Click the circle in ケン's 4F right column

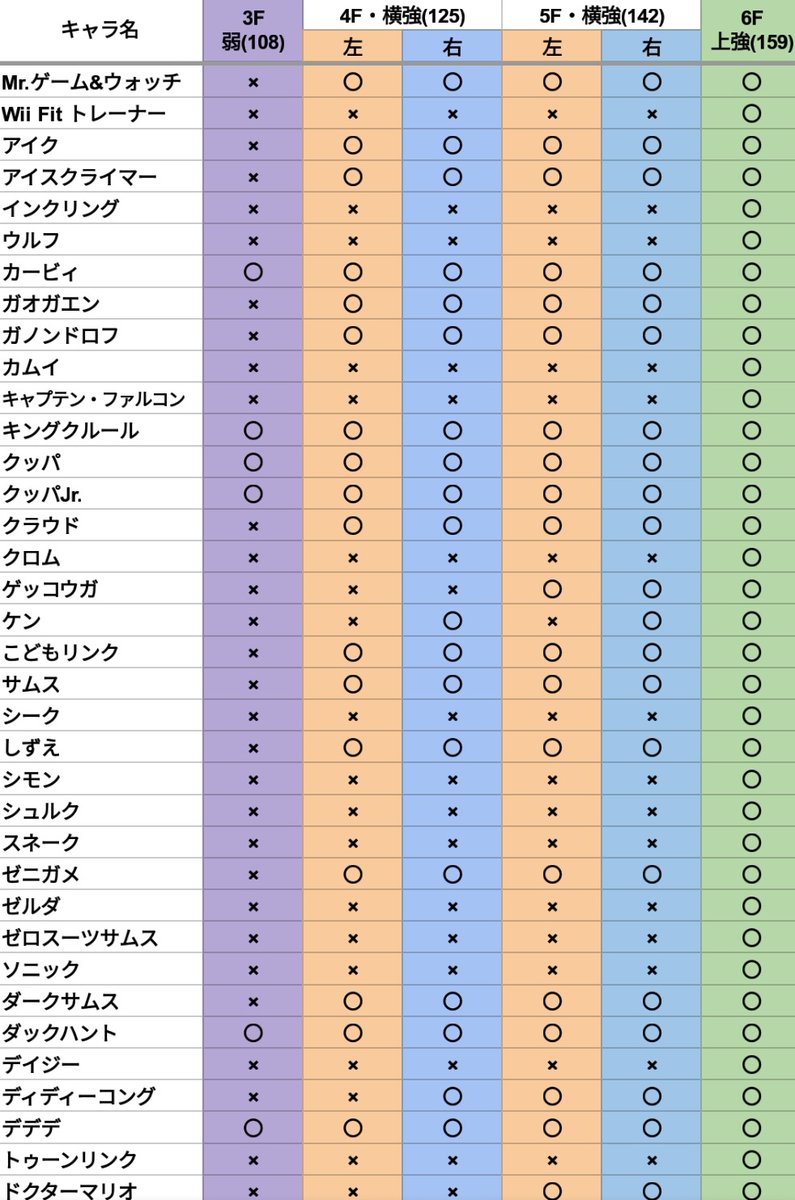(452, 621)
